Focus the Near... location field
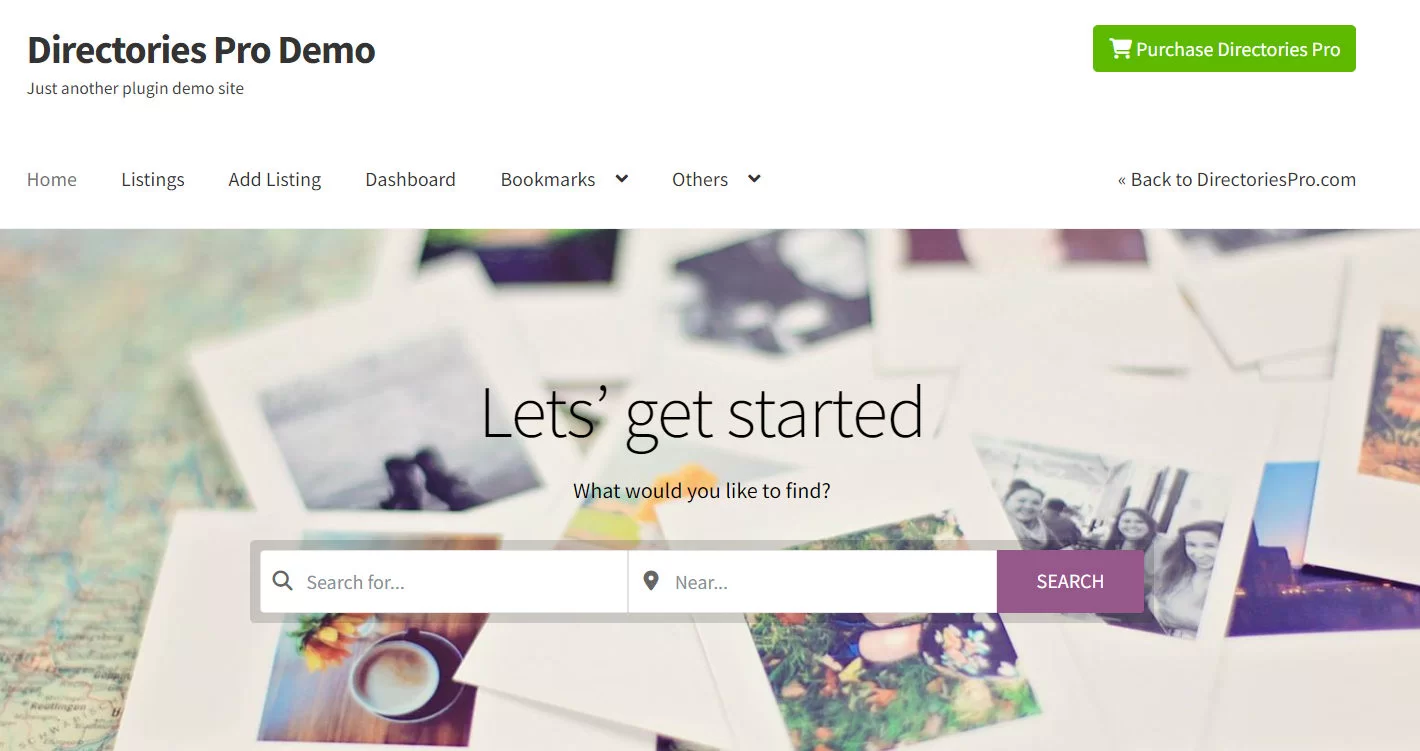 click(x=813, y=581)
